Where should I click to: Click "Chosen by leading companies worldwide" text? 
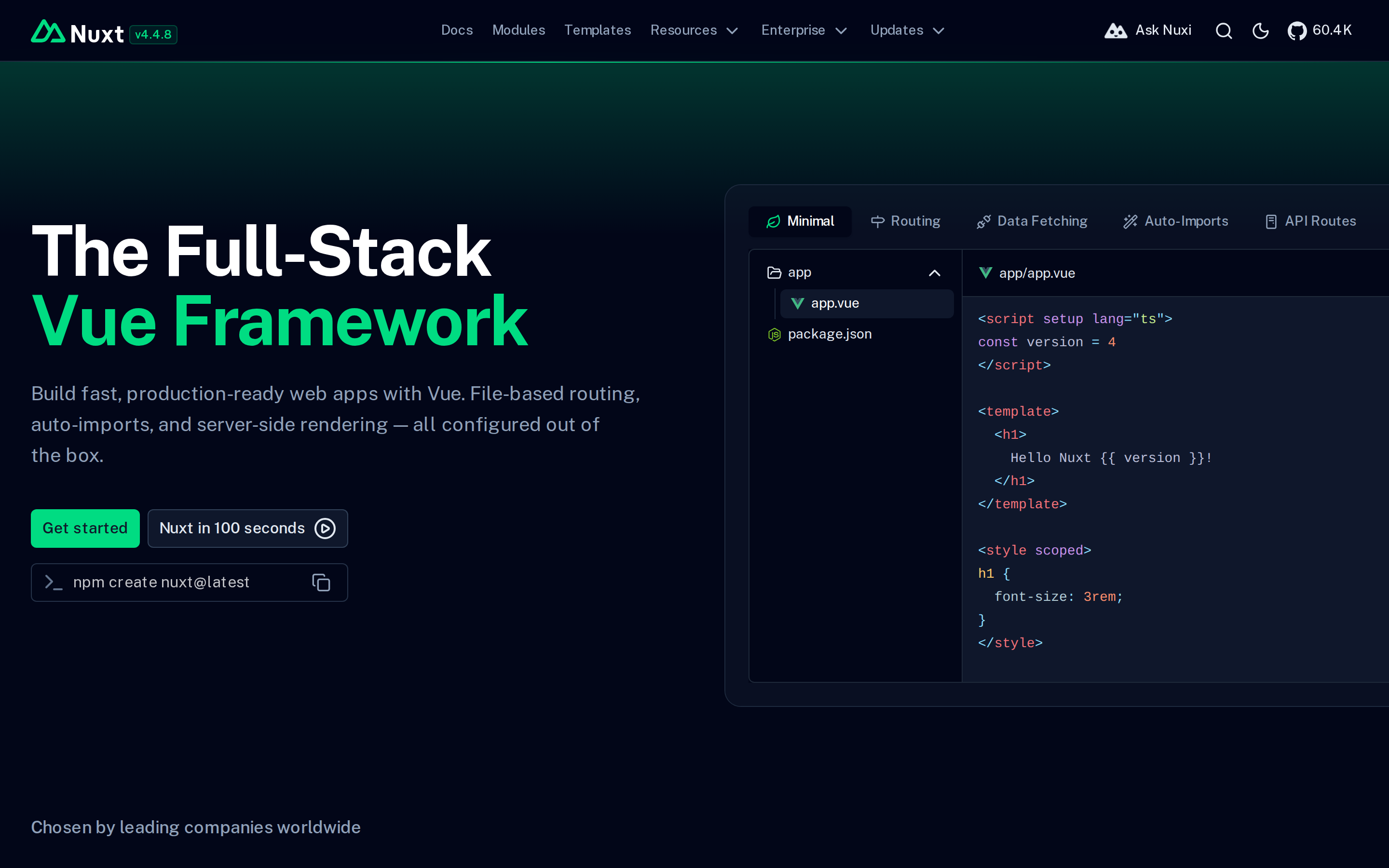196,827
